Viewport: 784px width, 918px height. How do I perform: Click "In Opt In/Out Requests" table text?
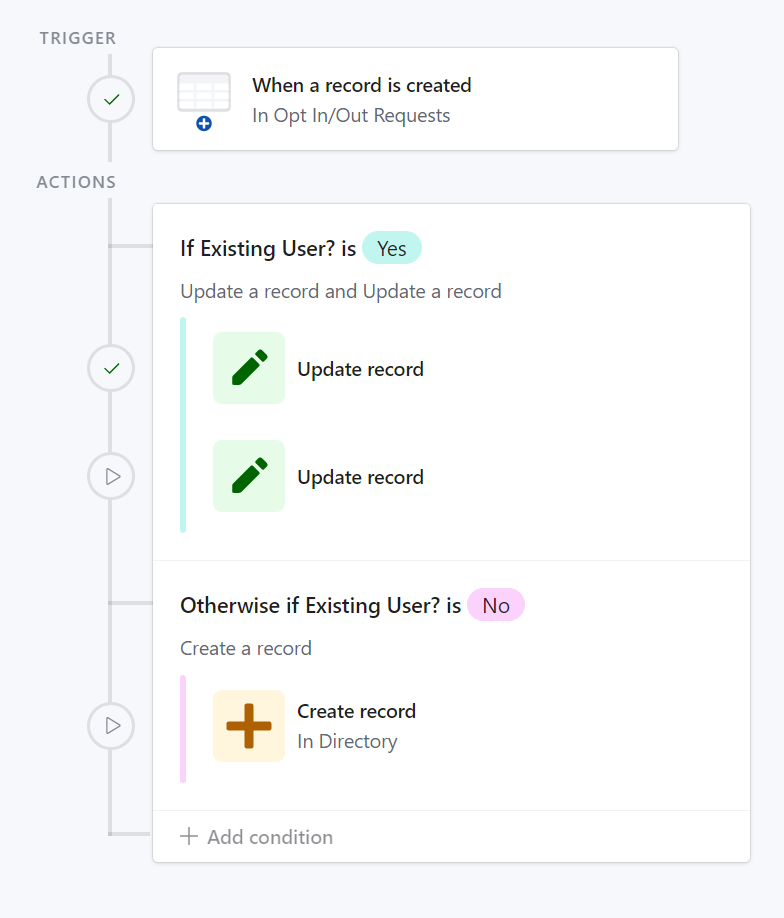tap(351, 116)
